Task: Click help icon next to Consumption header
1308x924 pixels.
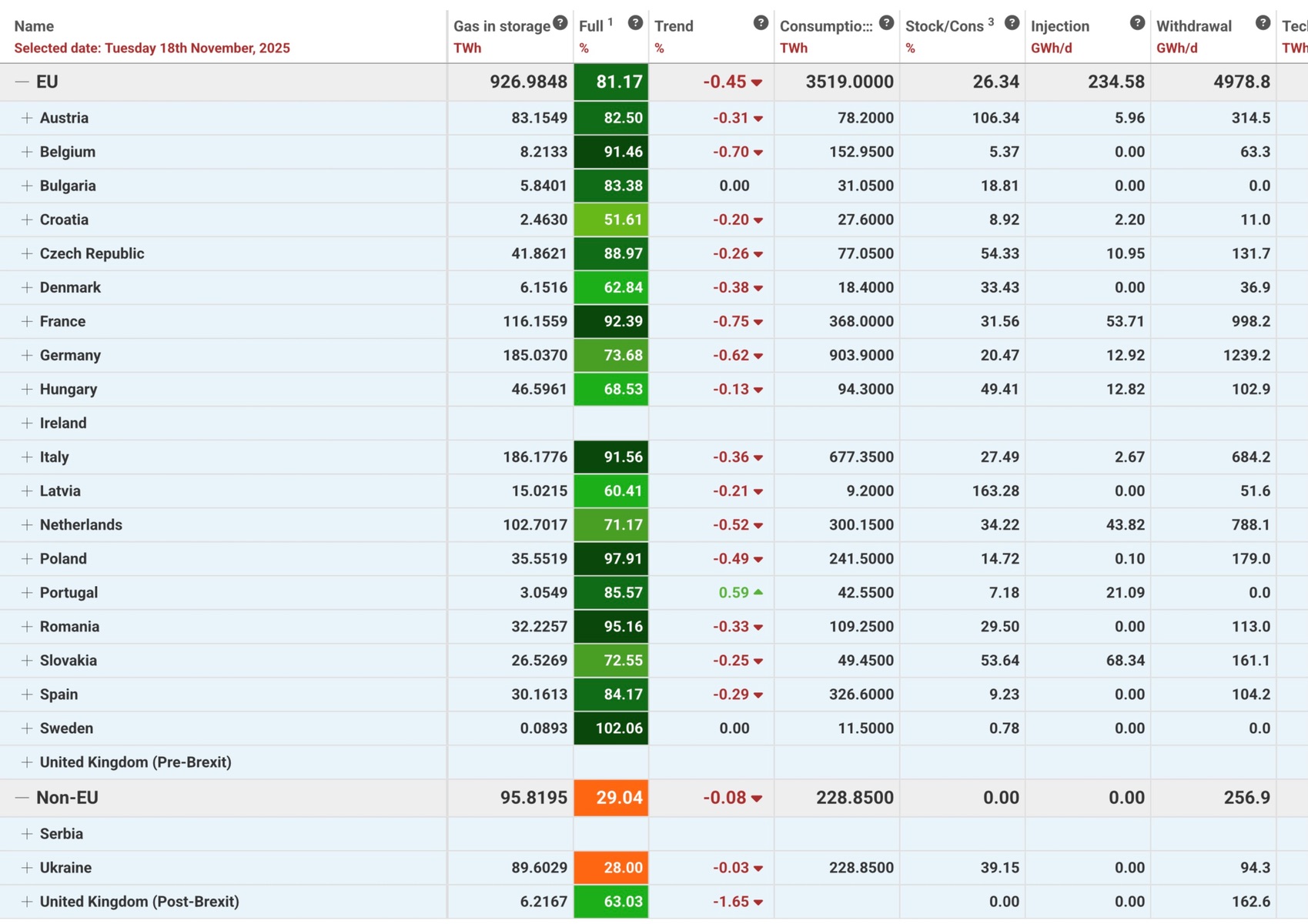Action: coord(886,23)
